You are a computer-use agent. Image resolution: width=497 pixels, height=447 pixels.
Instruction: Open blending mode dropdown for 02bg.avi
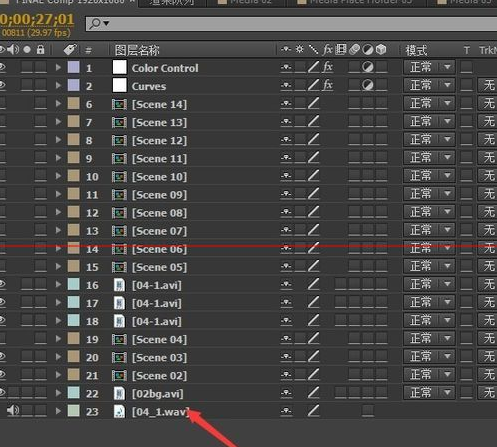pyautogui.click(x=429, y=392)
